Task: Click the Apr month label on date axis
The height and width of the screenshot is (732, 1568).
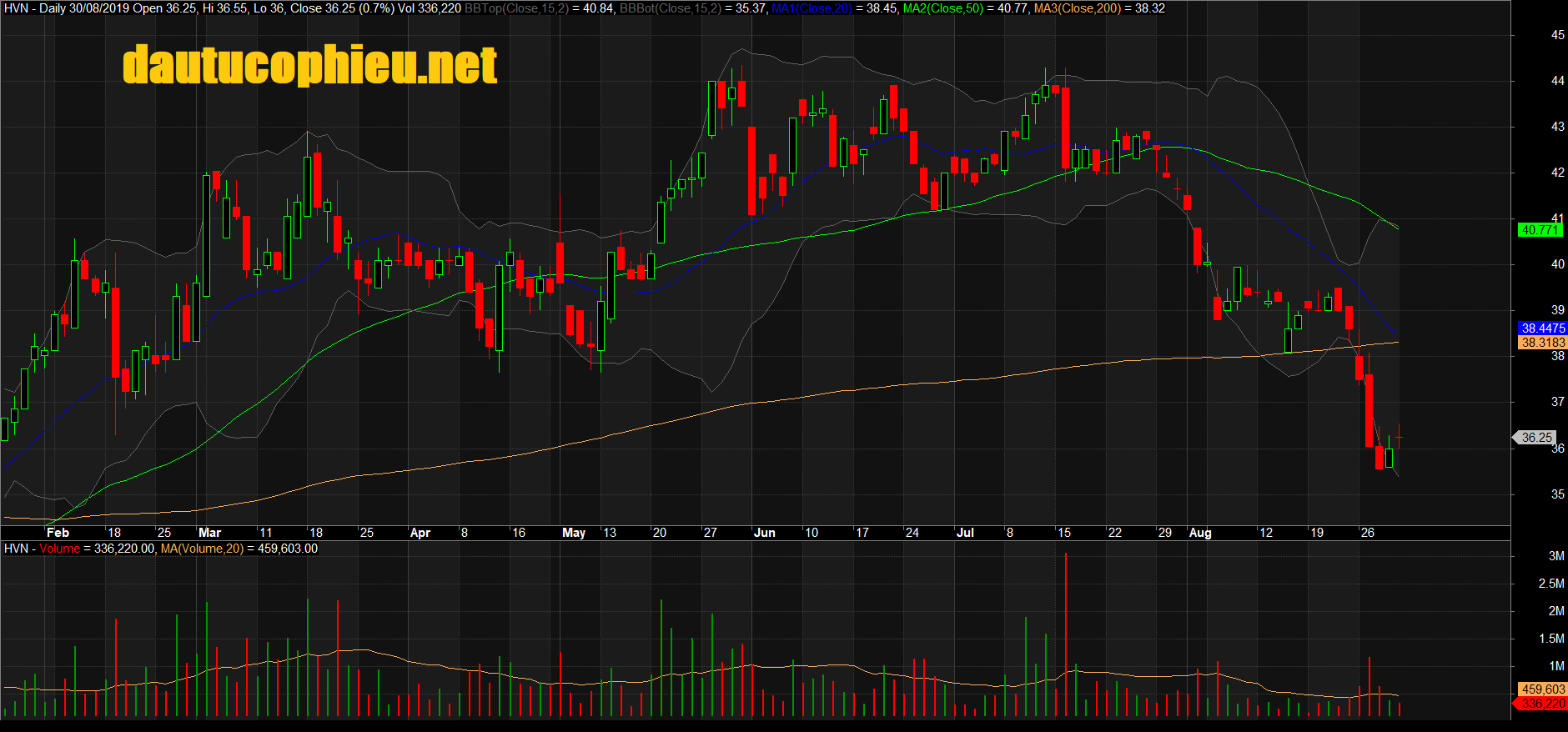Action: pos(420,533)
